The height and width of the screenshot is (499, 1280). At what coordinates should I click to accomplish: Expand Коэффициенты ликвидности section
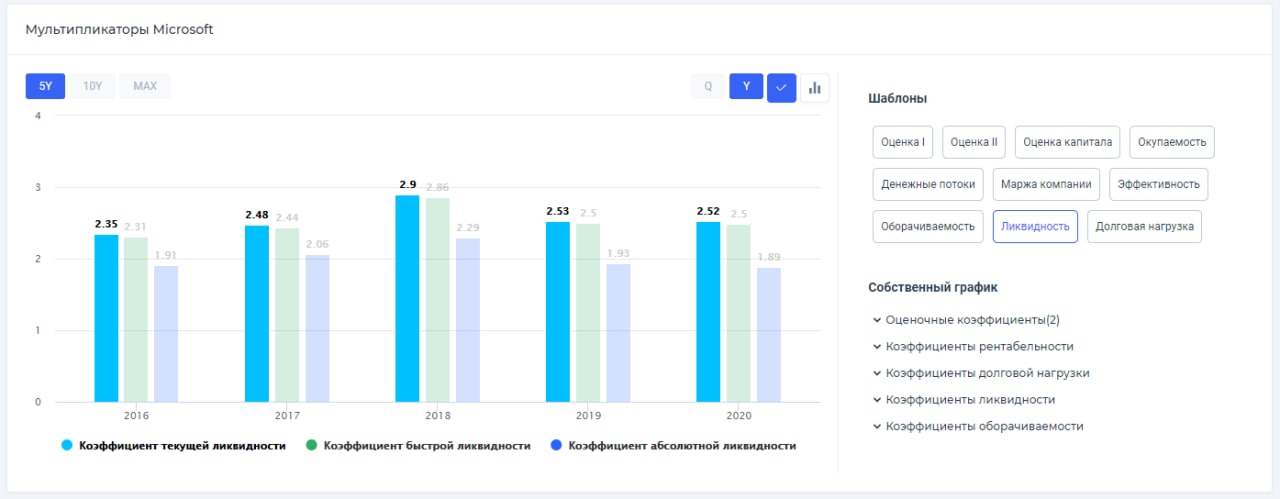[964, 399]
